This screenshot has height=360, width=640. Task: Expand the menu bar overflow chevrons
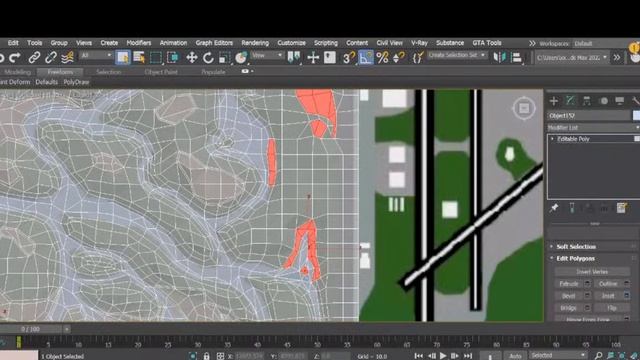[532, 43]
